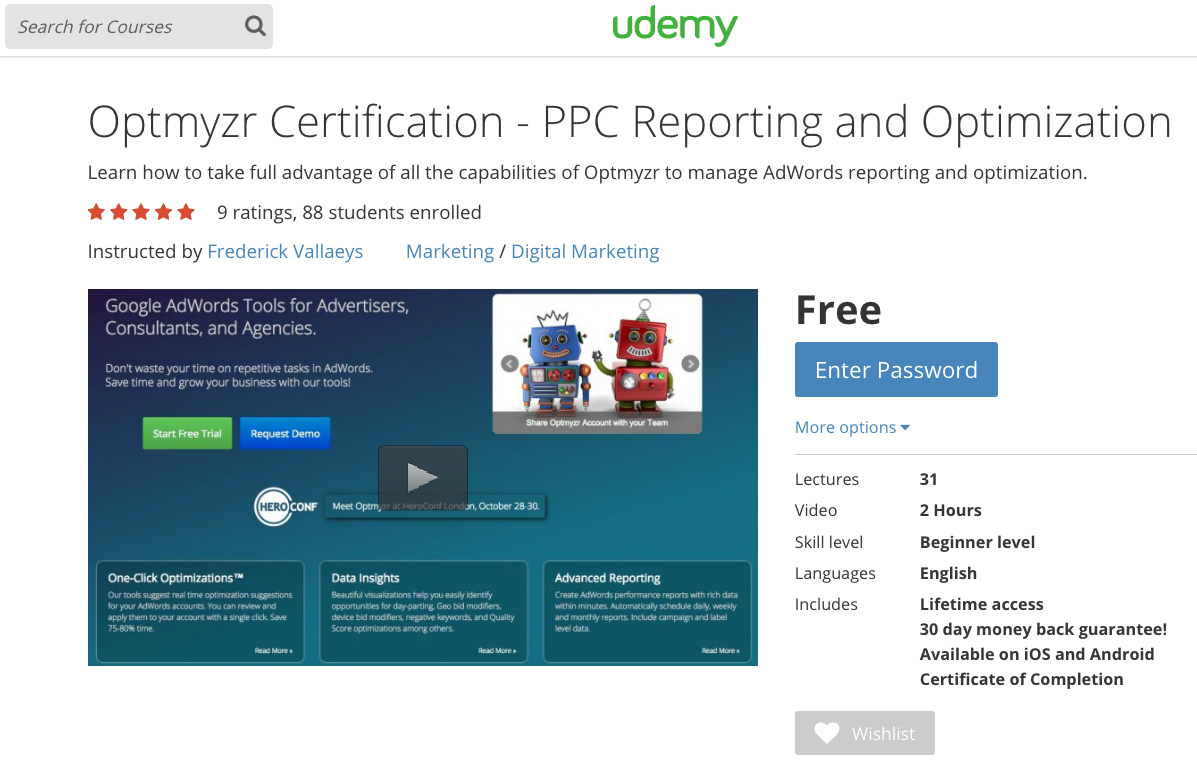Click the five-star rating
Viewport: 1197px width, 779px height.
click(x=141, y=212)
